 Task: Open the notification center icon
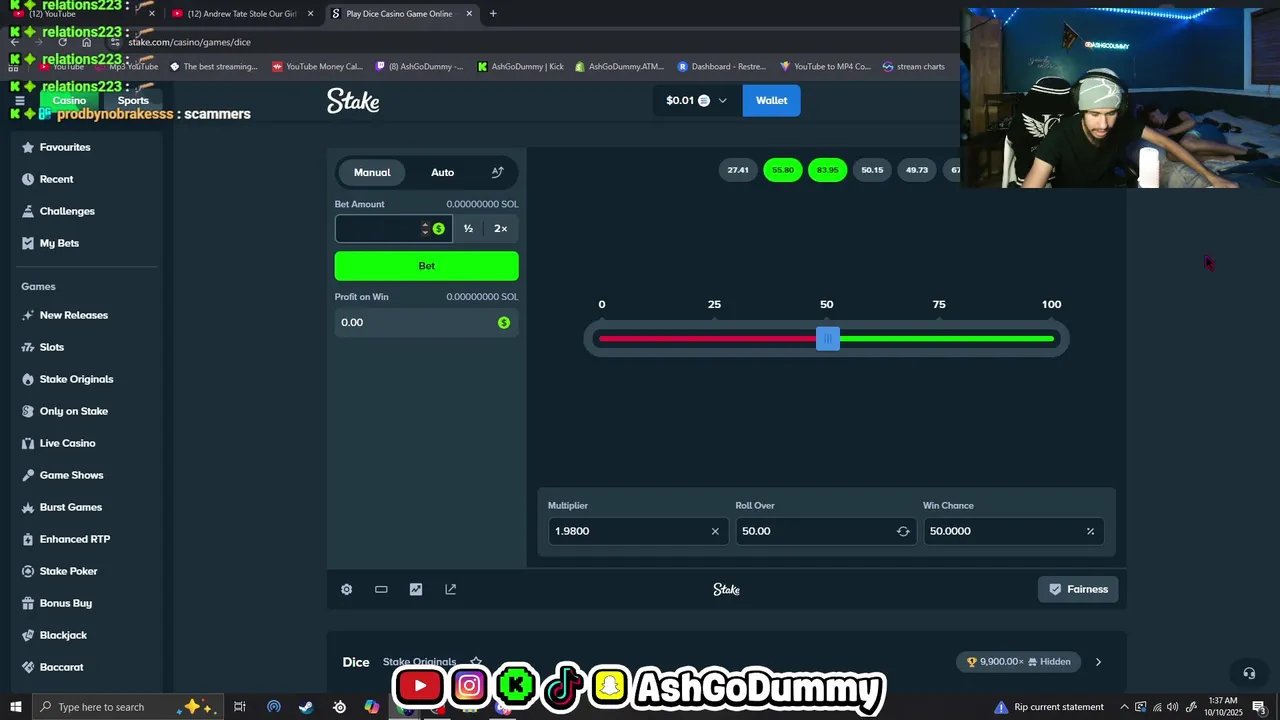point(1260,707)
